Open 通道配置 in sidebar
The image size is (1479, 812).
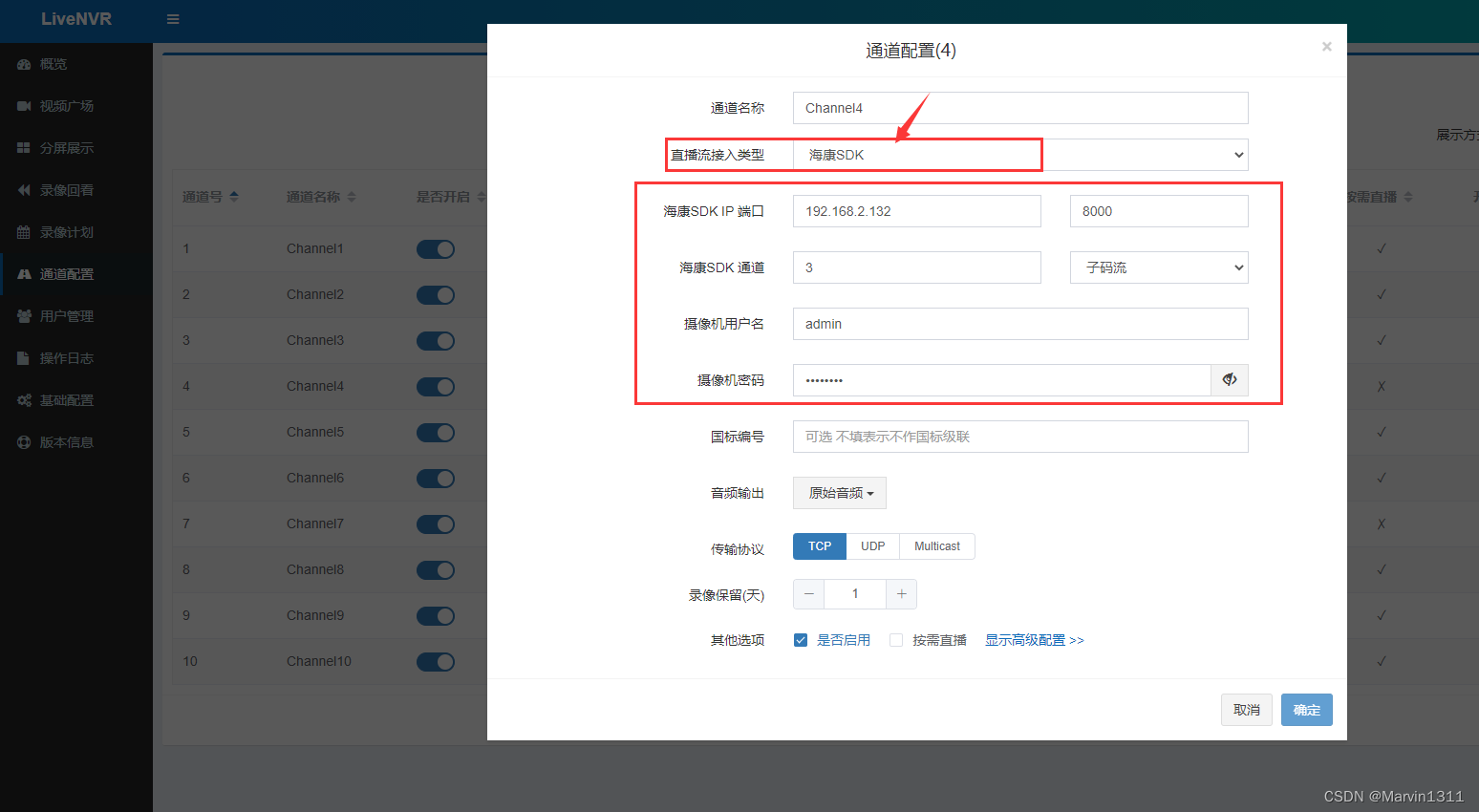point(76,274)
